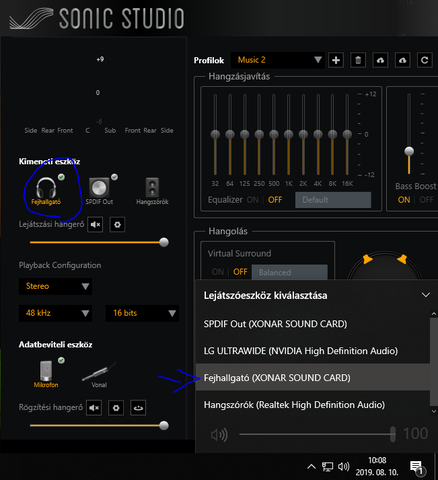Open the taskbar volume speaker icon

pyautogui.click(x=344, y=466)
